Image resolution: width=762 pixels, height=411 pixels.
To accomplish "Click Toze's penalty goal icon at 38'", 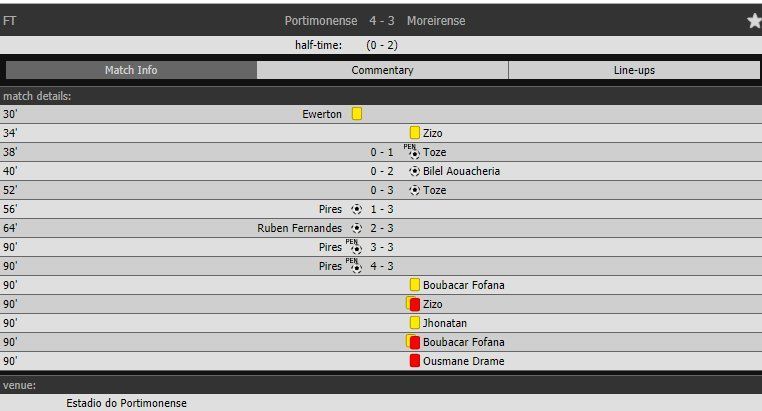I will pos(413,153).
